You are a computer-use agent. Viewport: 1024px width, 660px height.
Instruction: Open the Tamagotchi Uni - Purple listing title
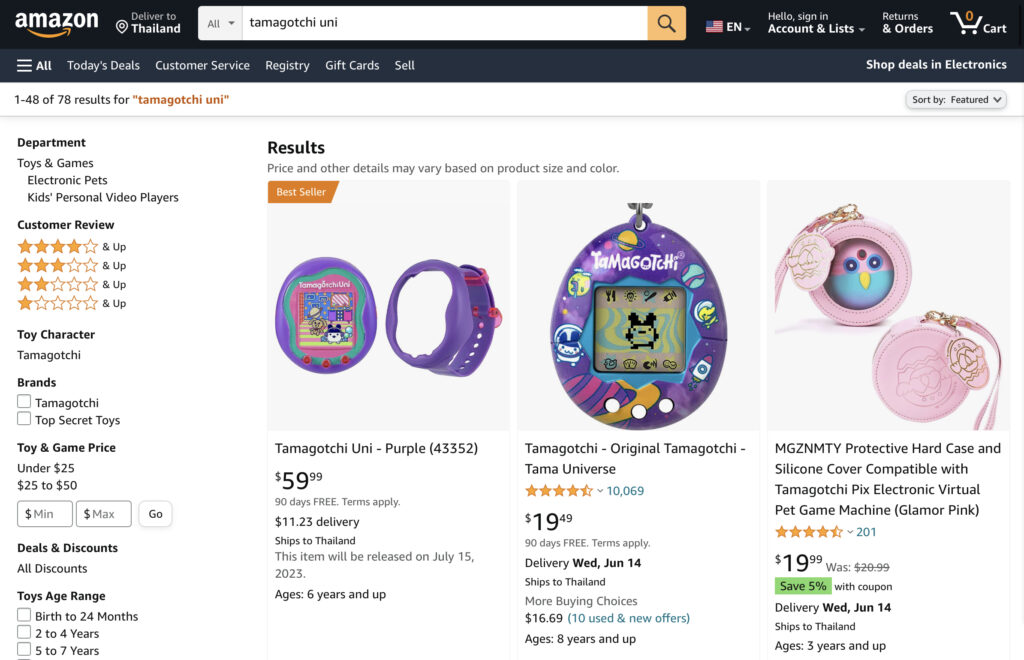pos(376,448)
